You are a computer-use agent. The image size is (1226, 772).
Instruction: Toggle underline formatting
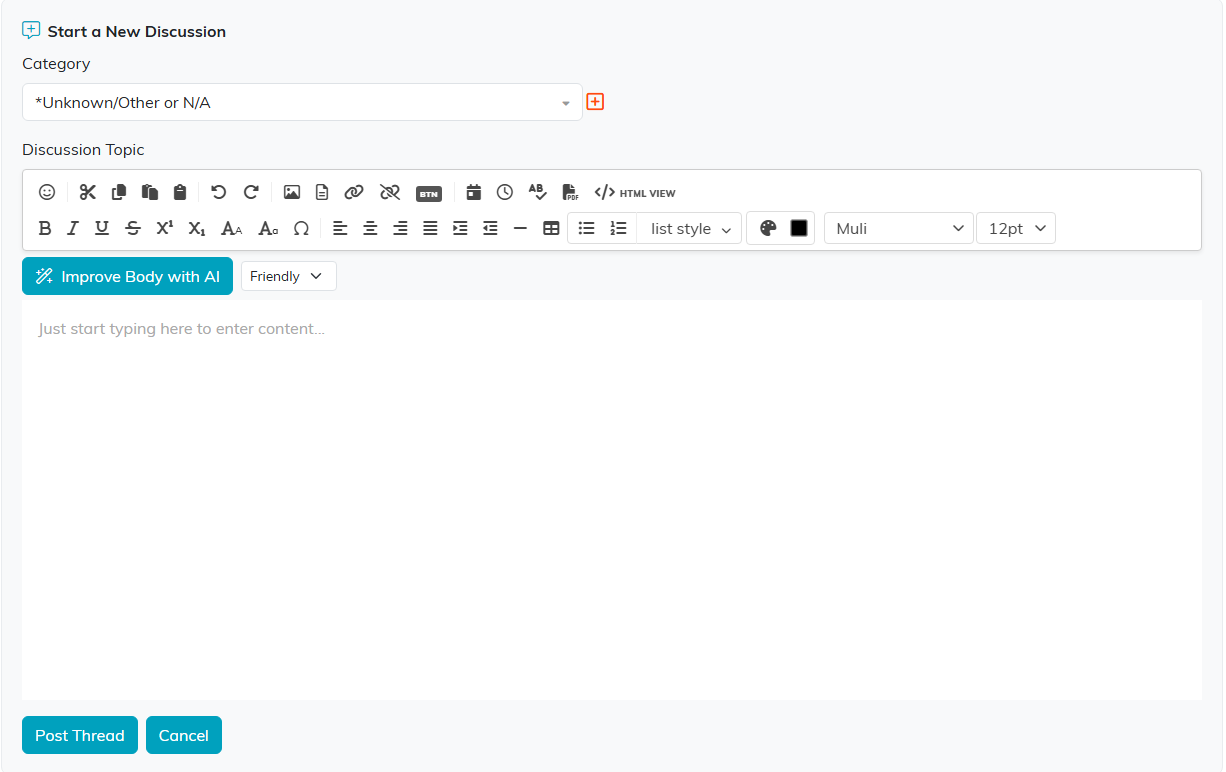tap(102, 228)
